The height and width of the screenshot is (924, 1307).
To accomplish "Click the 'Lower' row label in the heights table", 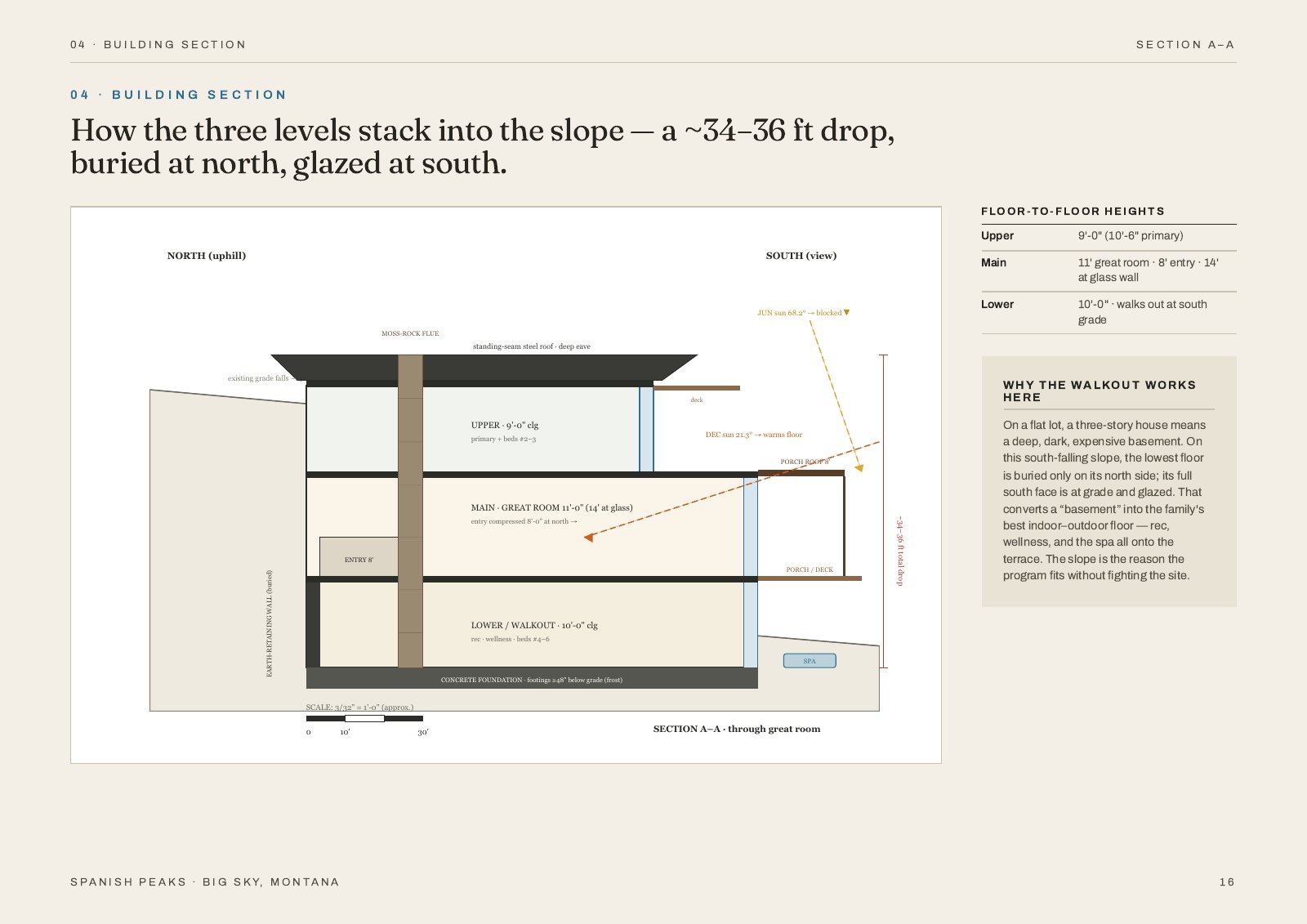I will [x=997, y=304].
